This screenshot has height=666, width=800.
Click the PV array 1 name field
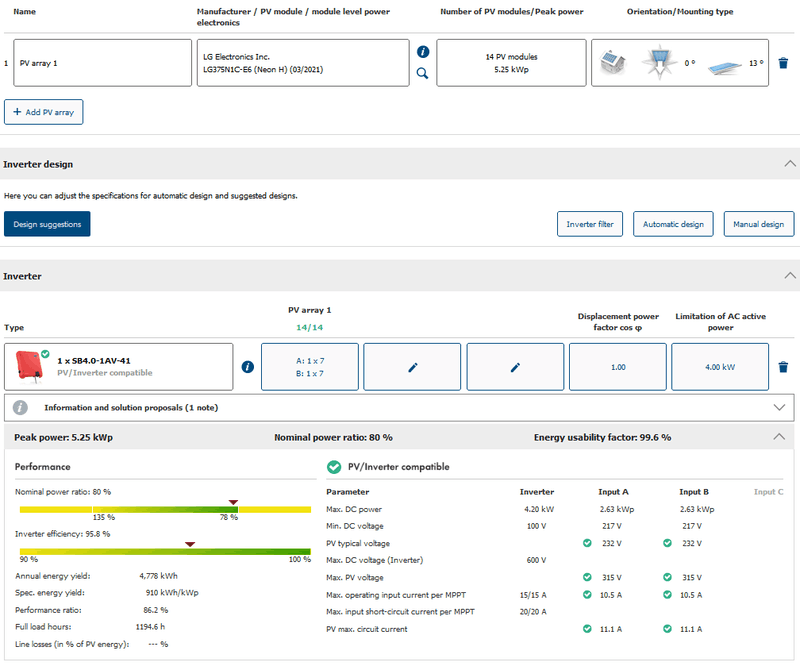[x=103, y=63]
